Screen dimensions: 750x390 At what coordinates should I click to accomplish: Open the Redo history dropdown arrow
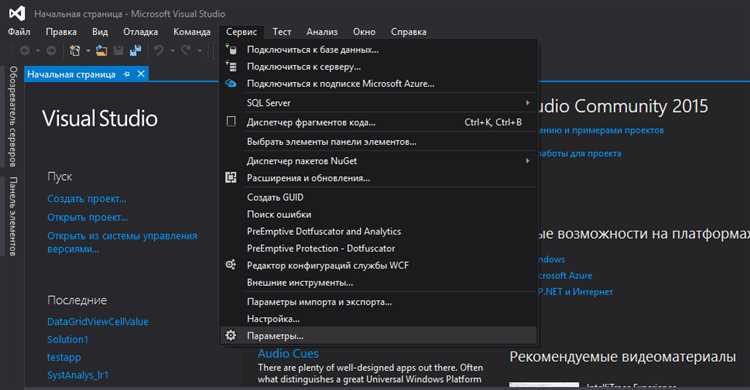(199, 50)
